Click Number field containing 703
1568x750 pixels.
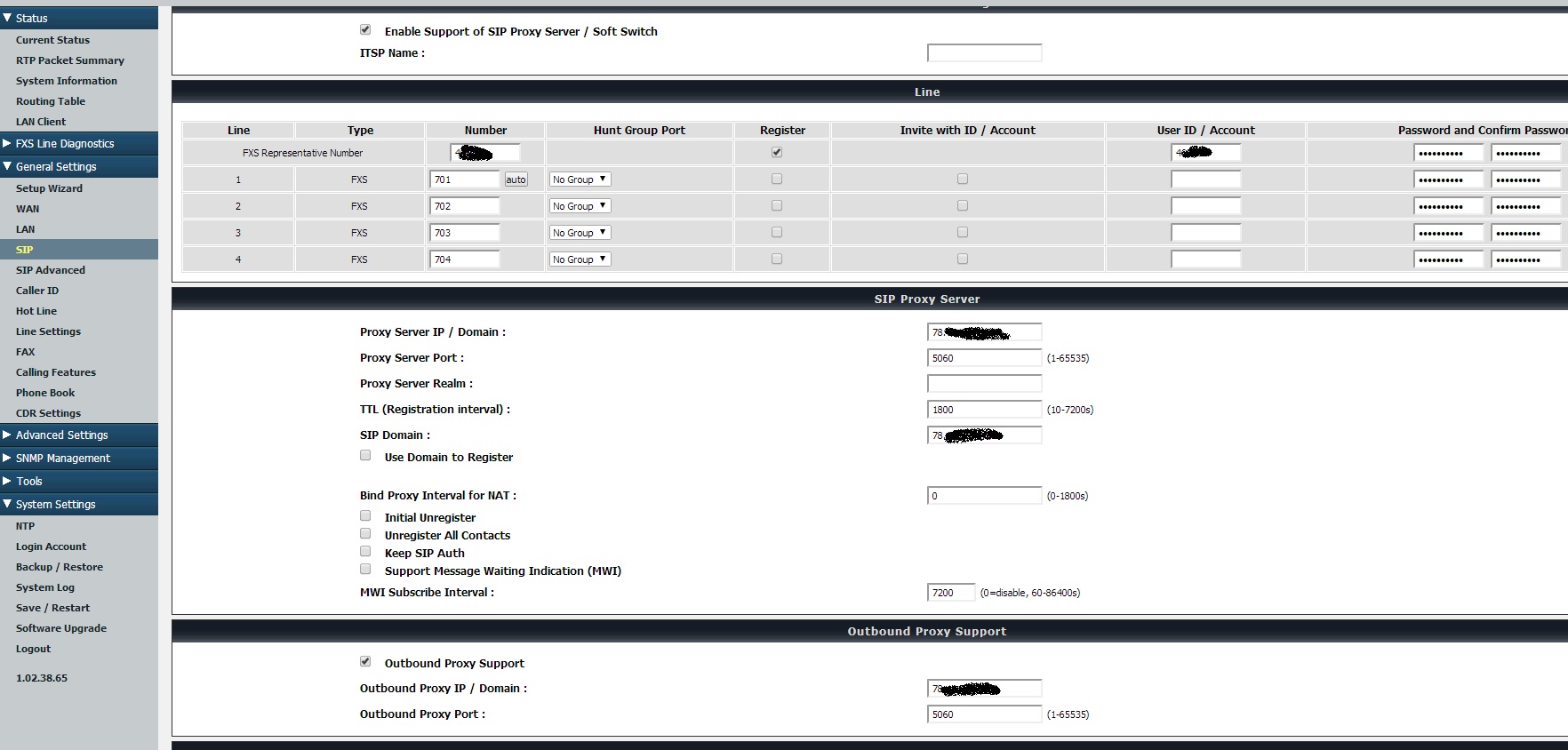coord(465,233)
